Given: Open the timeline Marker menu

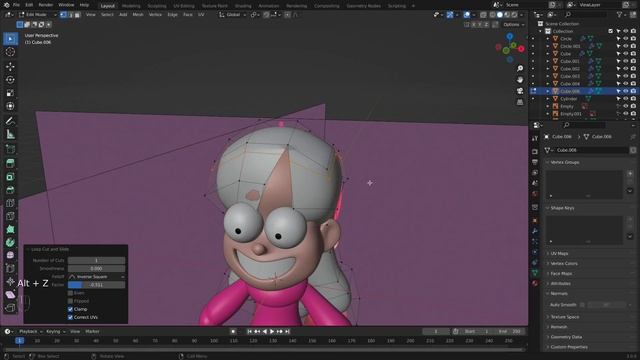Looking at the screenshot, I should click(x=93, y=331).
